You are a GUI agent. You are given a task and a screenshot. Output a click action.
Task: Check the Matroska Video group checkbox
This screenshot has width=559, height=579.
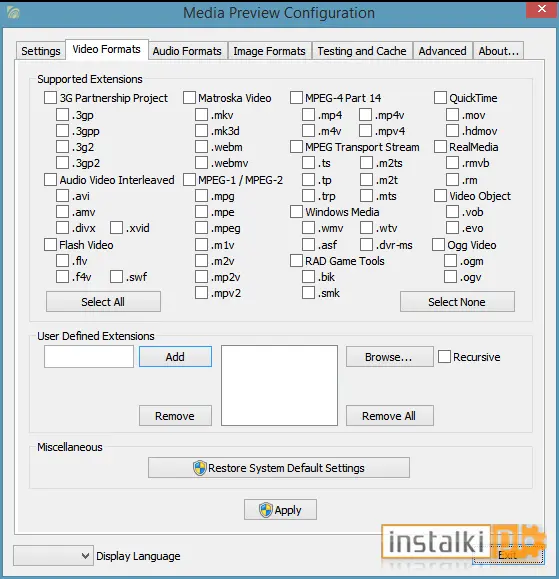[x=189, y=98]
